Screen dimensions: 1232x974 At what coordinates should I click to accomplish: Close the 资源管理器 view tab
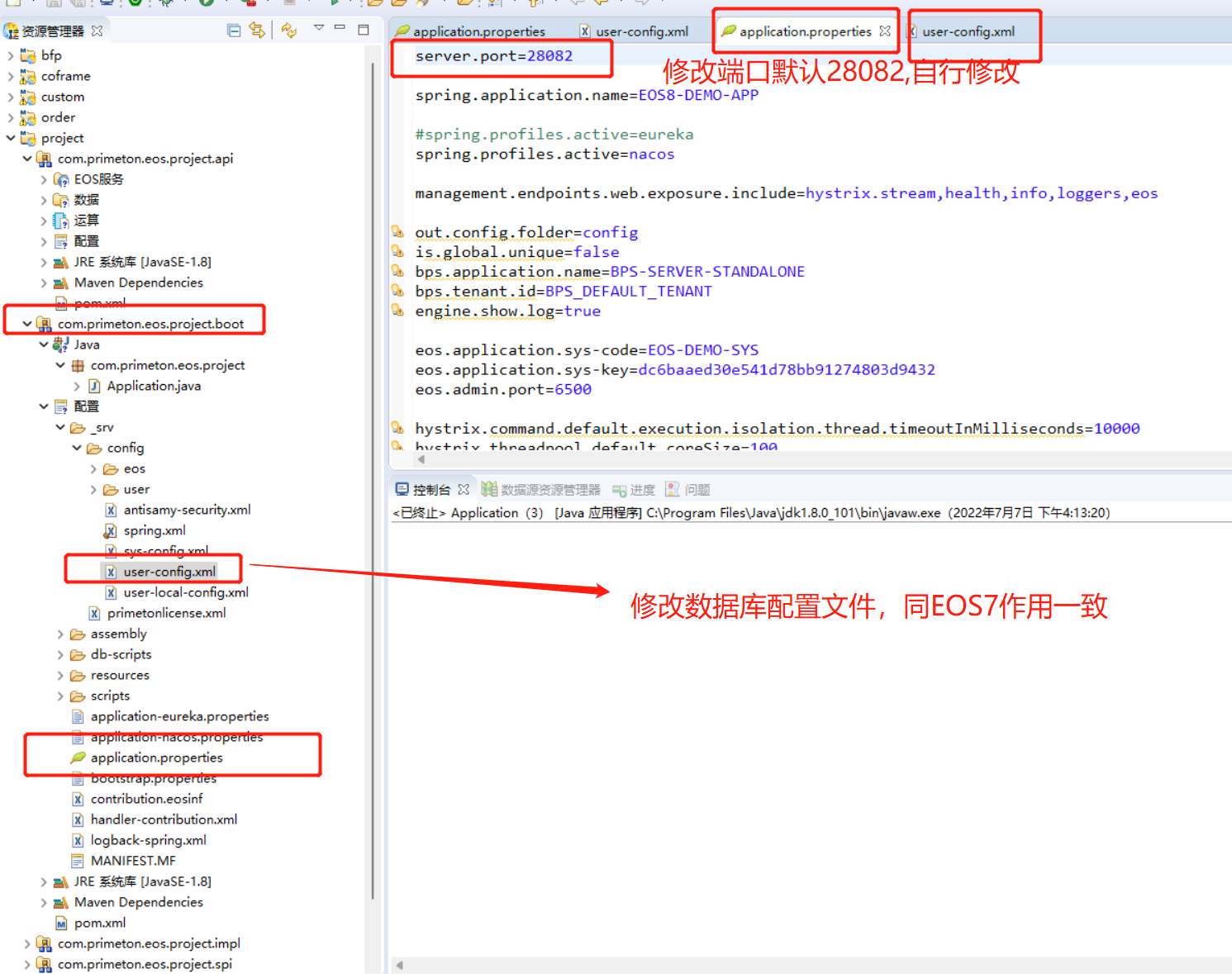click(98, 31)
